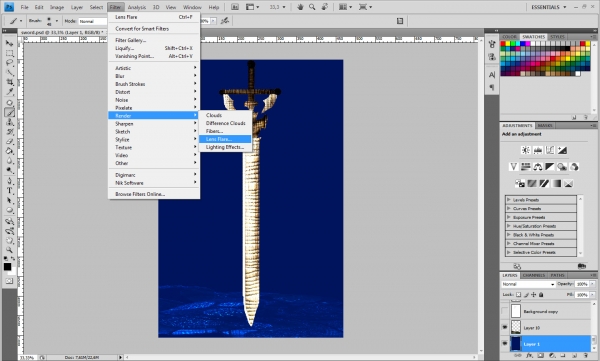Viewport: 600px width, 361px height.
Task: Click the Rotate View tool in the top bar
Action: pos(324,7)
